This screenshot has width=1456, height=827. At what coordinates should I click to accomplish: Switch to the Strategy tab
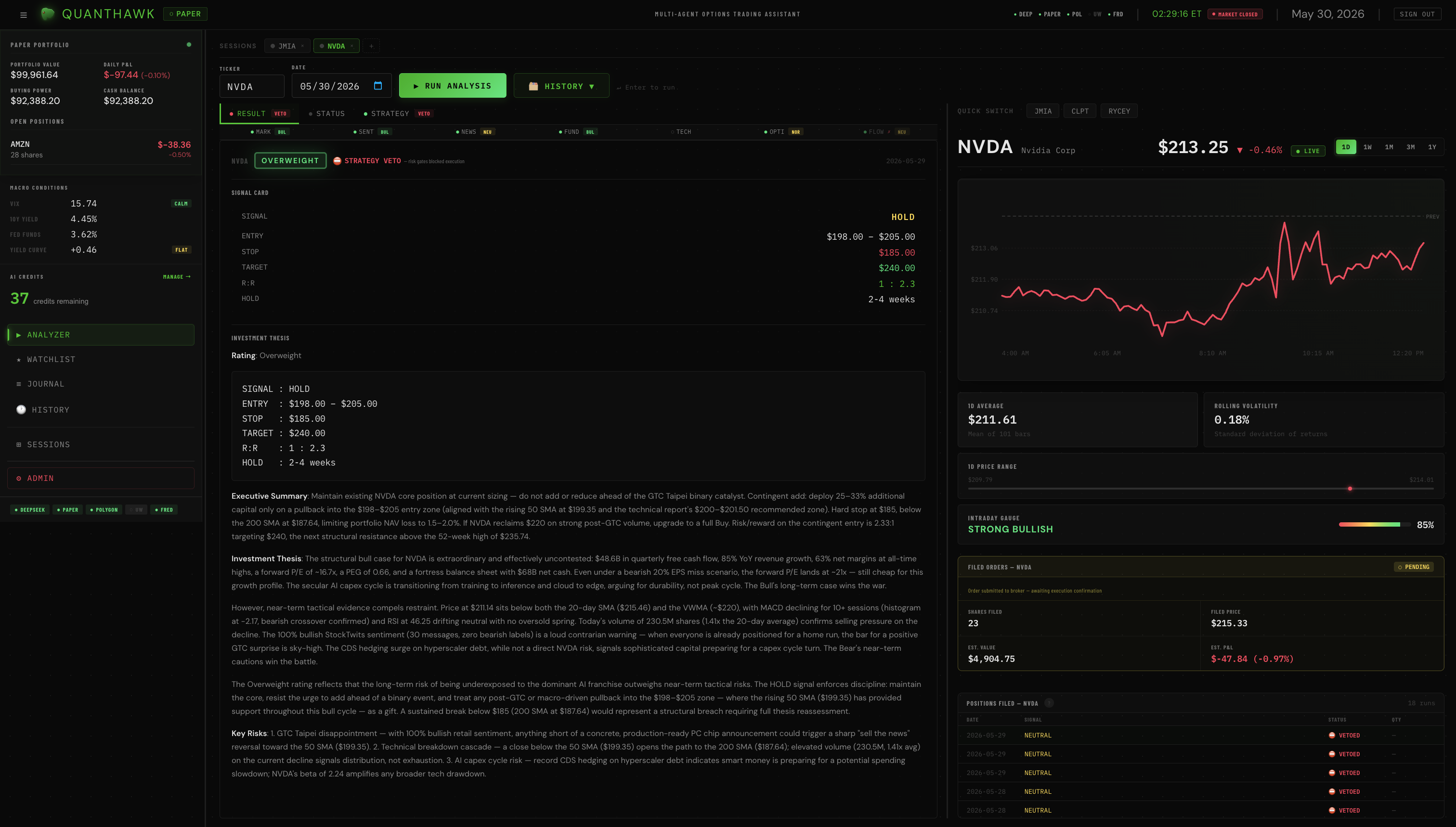point(398,114)
